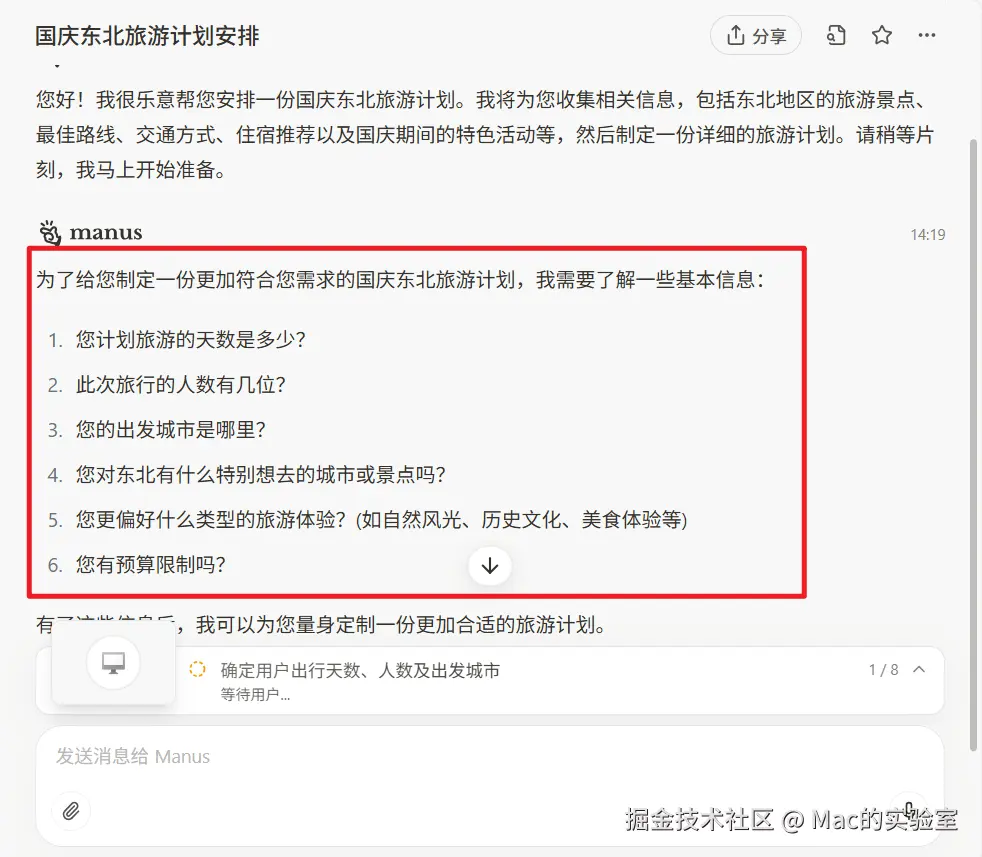Click the 14:19 message timestamp
982x857 pixels.
click(x=928, y=235)
